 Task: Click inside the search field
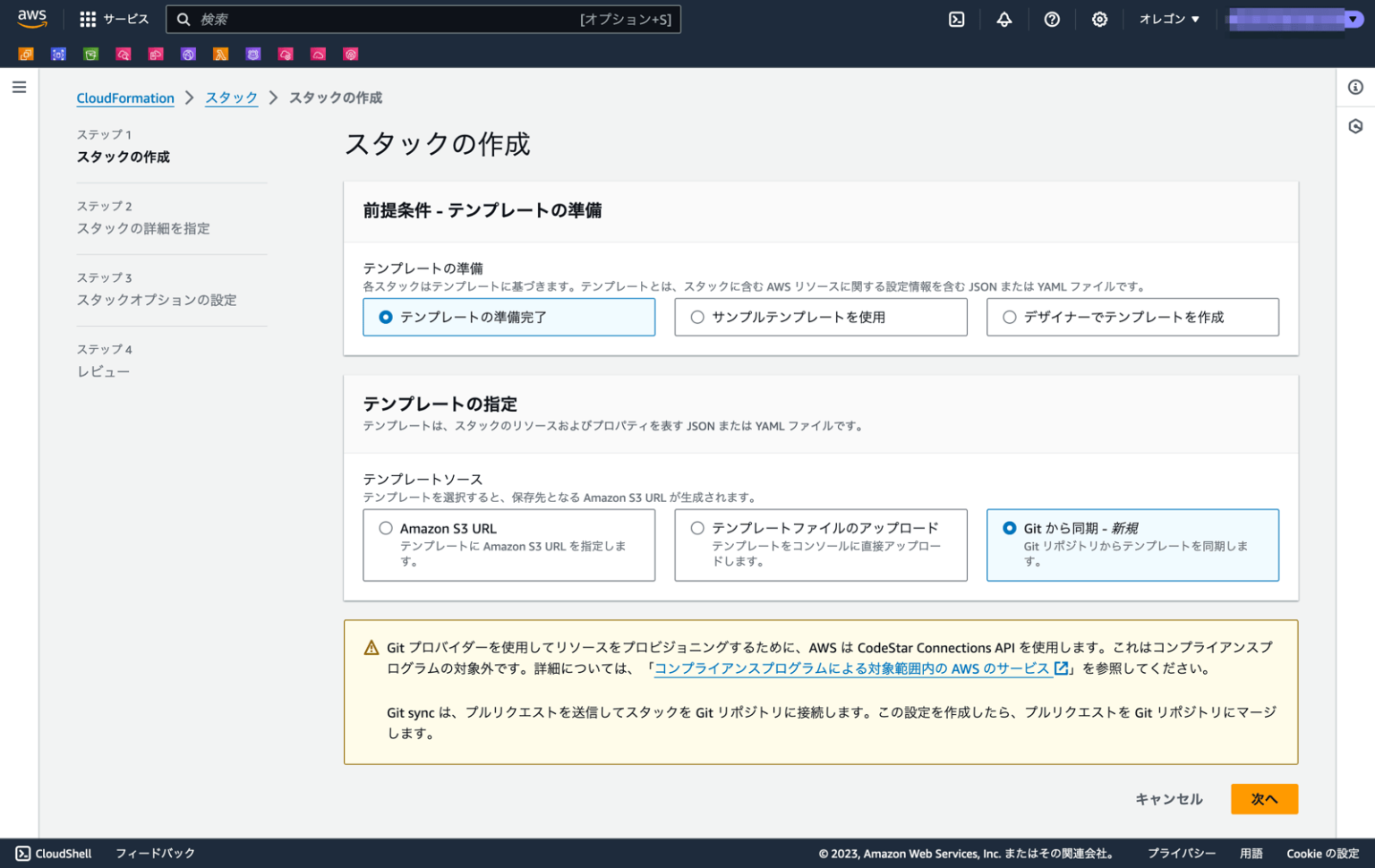(421, 18)
